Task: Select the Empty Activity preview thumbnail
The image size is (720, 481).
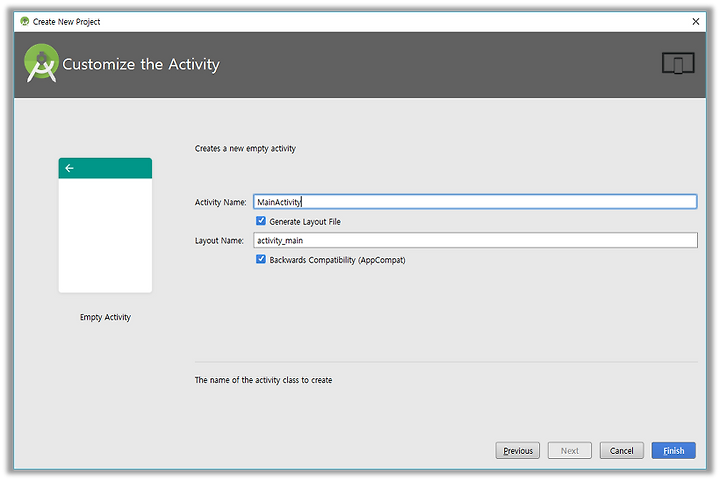Action: [x=105, y=225]
